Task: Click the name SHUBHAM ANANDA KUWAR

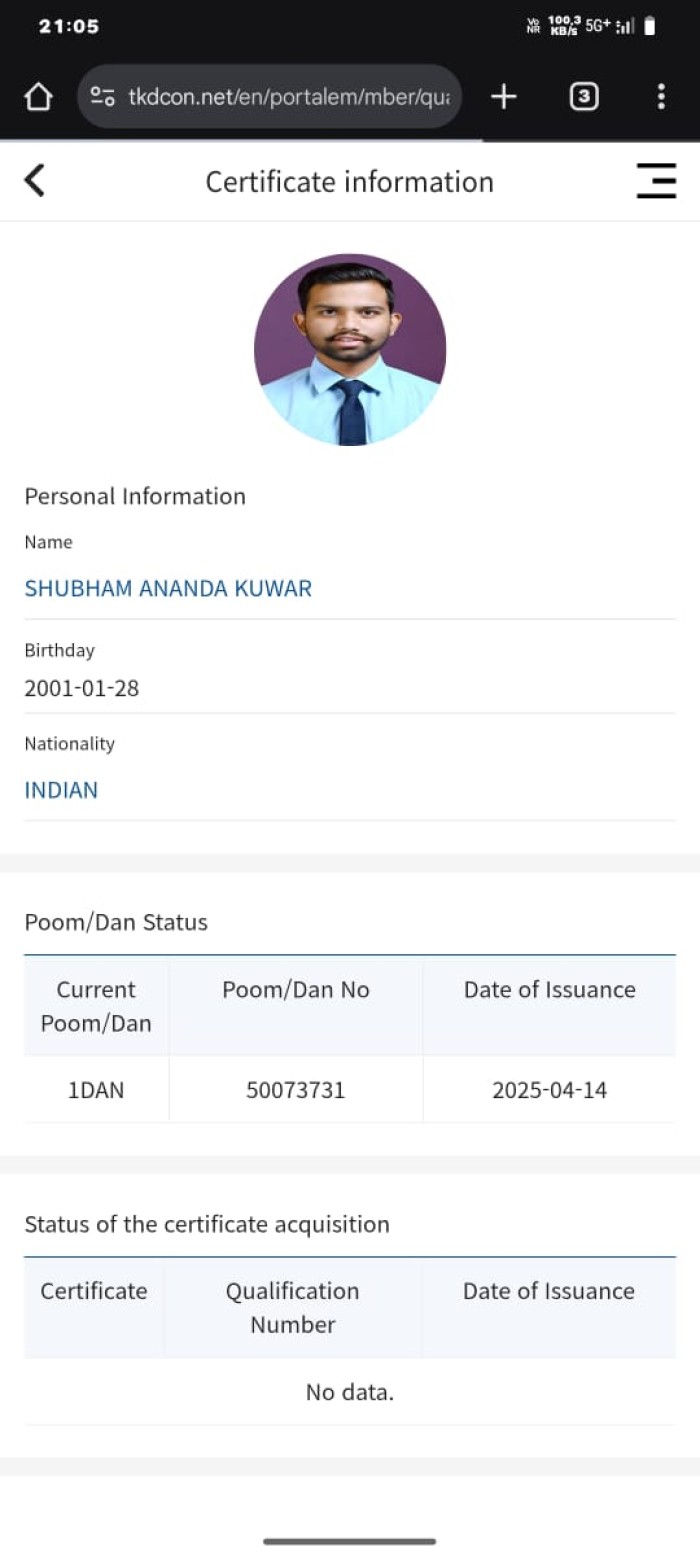Action: click(x=168, y=588)
